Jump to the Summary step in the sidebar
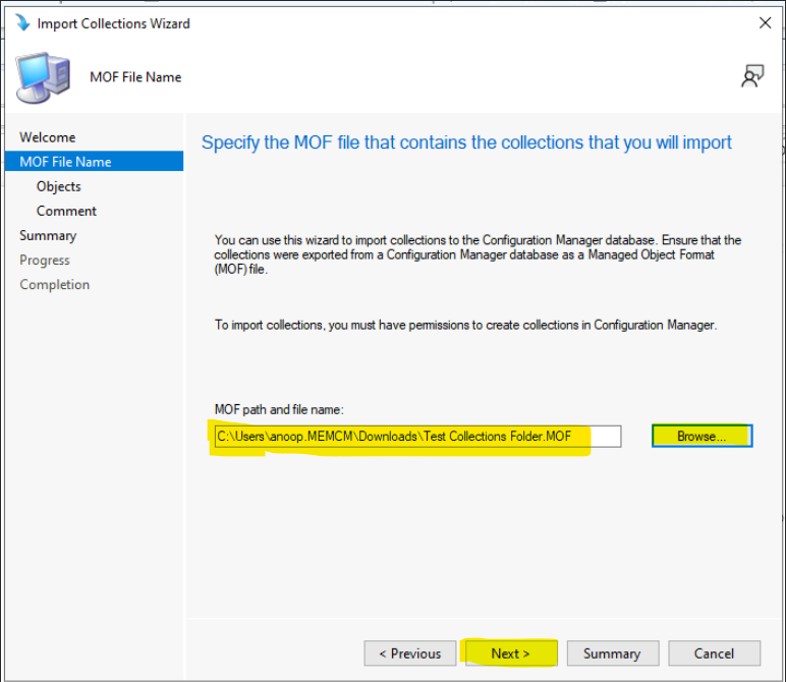Viewport: 786px width, 682px height. [x=47, y=236]
